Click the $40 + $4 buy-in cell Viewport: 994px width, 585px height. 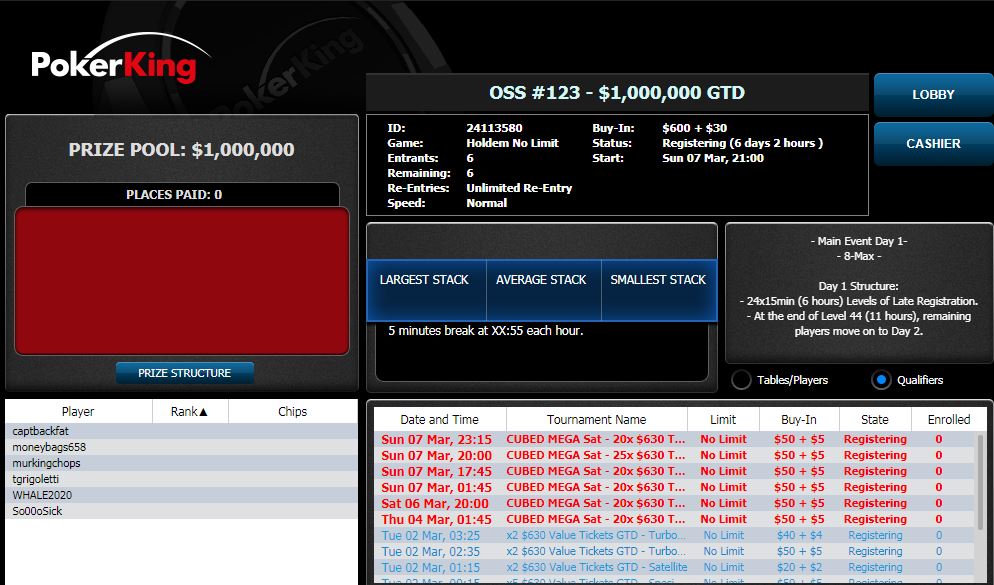point(799,535)
